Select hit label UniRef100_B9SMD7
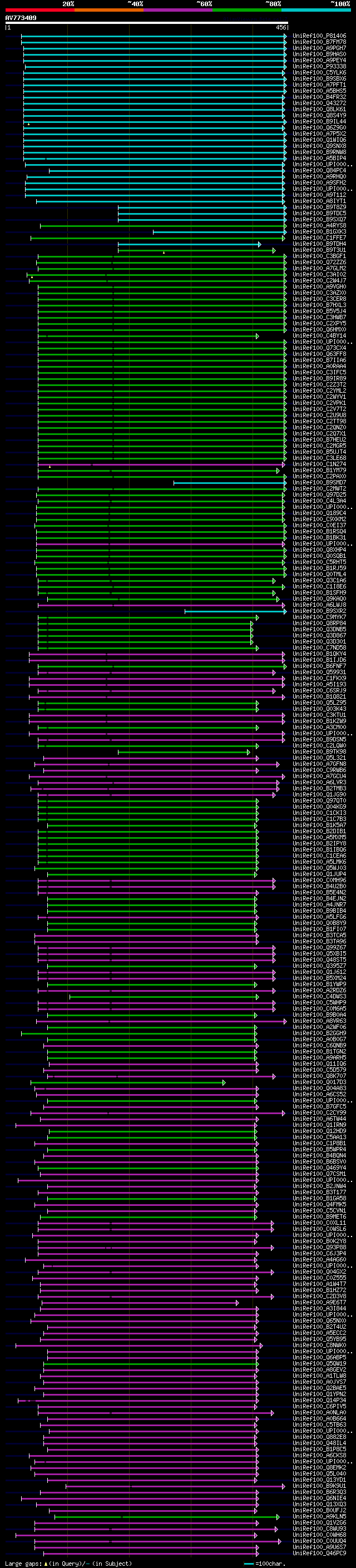 pos(319,483)
